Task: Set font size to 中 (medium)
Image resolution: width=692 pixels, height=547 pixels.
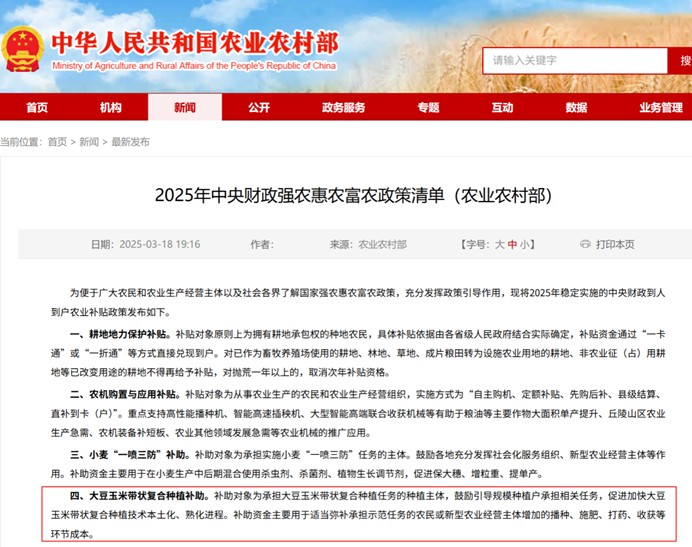Action: (x=513, y=244)
